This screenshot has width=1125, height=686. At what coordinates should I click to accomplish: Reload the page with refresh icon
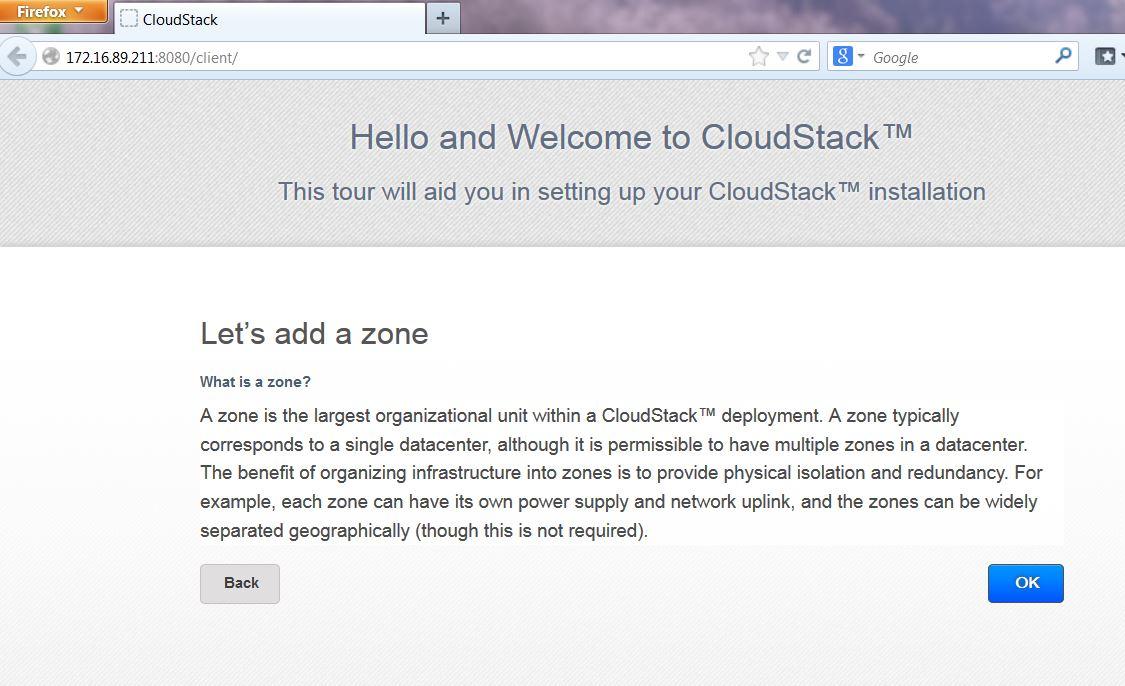click(804, 57)
